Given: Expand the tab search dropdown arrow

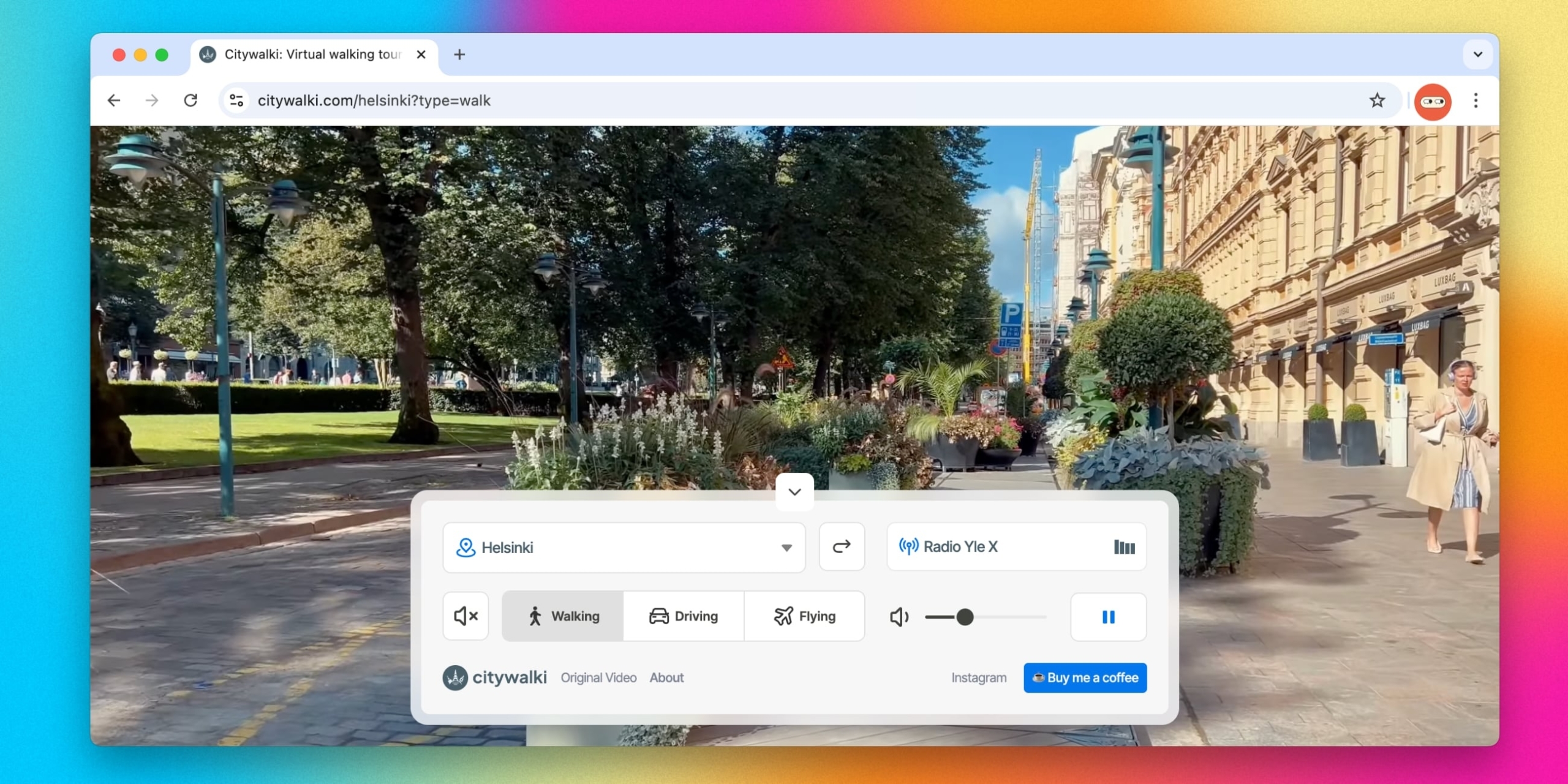Looking at the screenshot, I should click(x=1477, y=55).
